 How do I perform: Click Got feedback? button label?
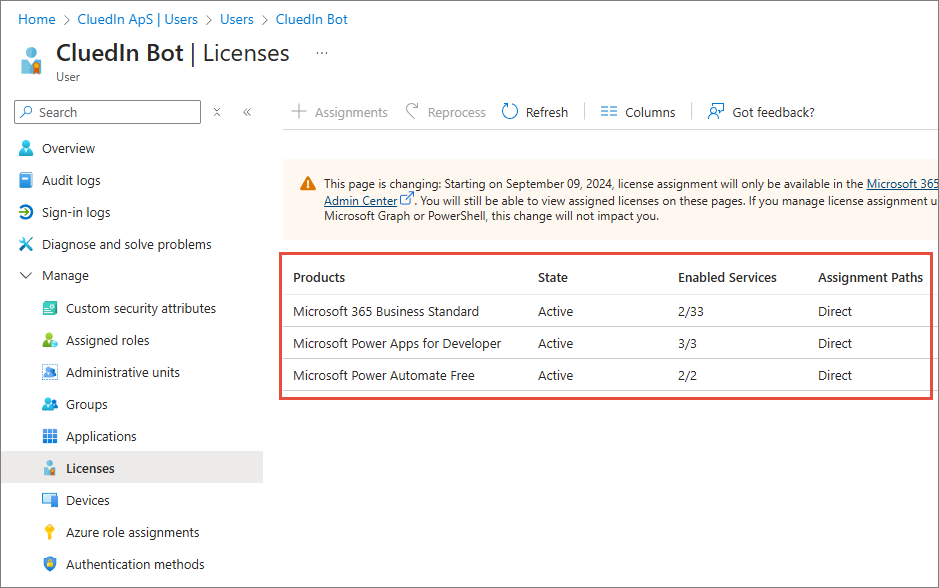click(x=773, y=112)
